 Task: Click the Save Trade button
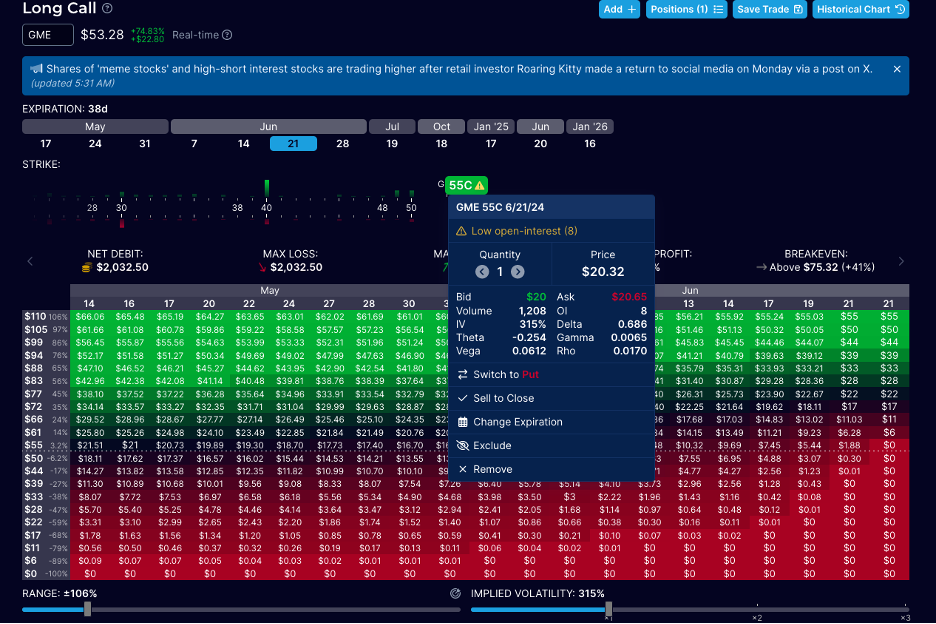[769, 9]
